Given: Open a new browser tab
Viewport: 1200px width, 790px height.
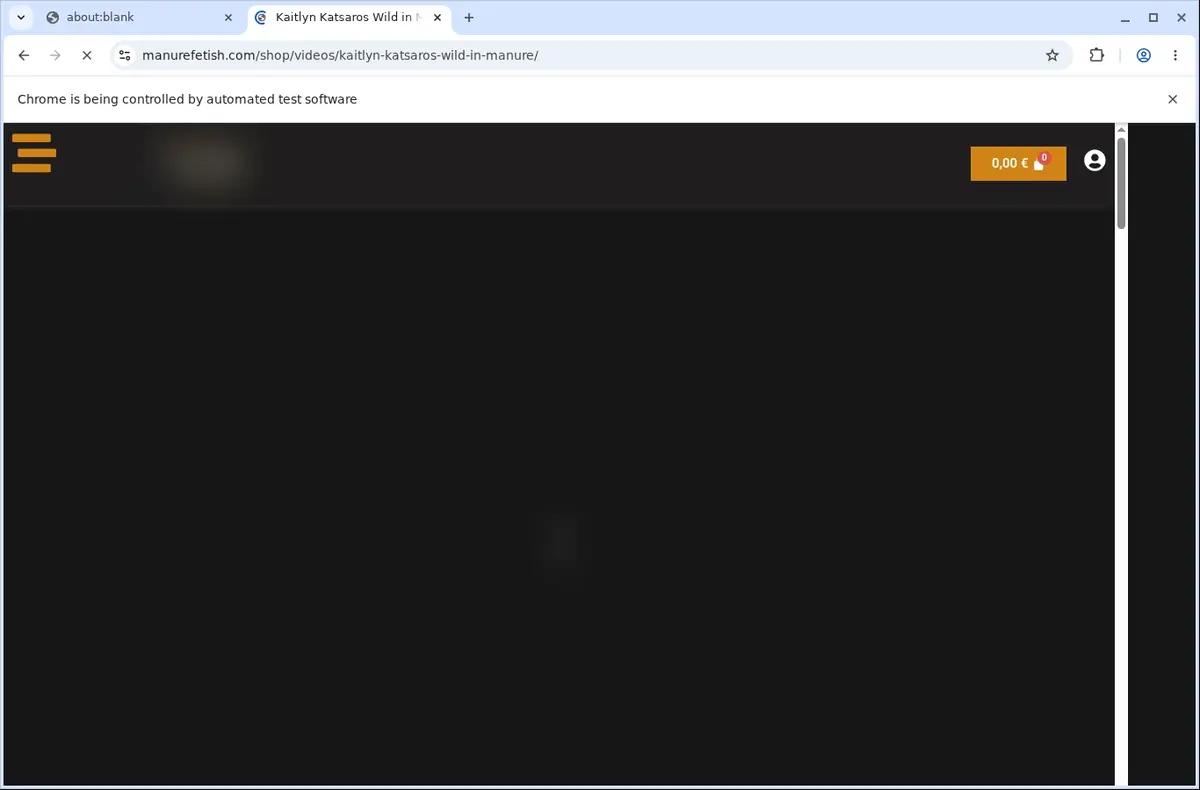Looking at the screenshot, I should 469,18.
